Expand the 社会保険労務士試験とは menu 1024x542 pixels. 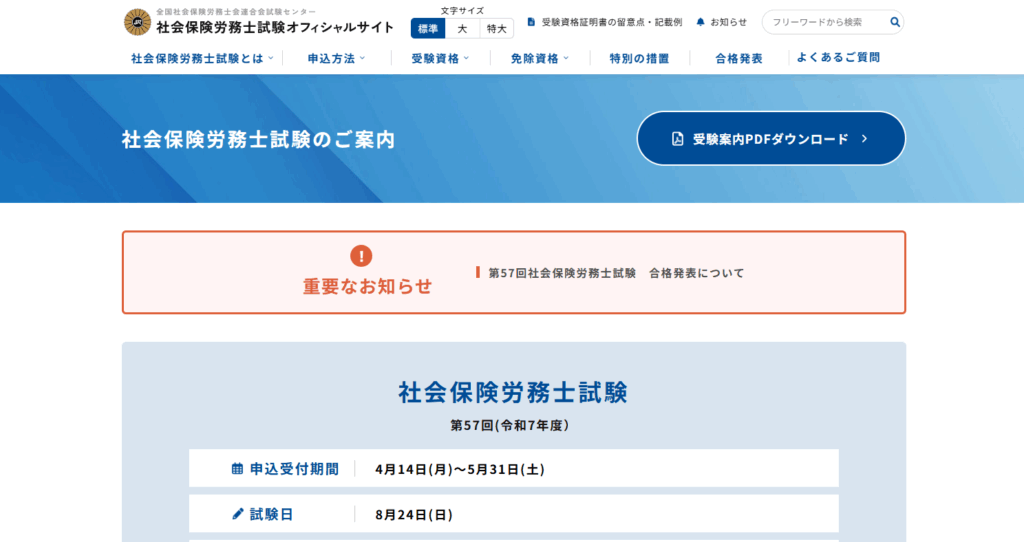(203, 59)
